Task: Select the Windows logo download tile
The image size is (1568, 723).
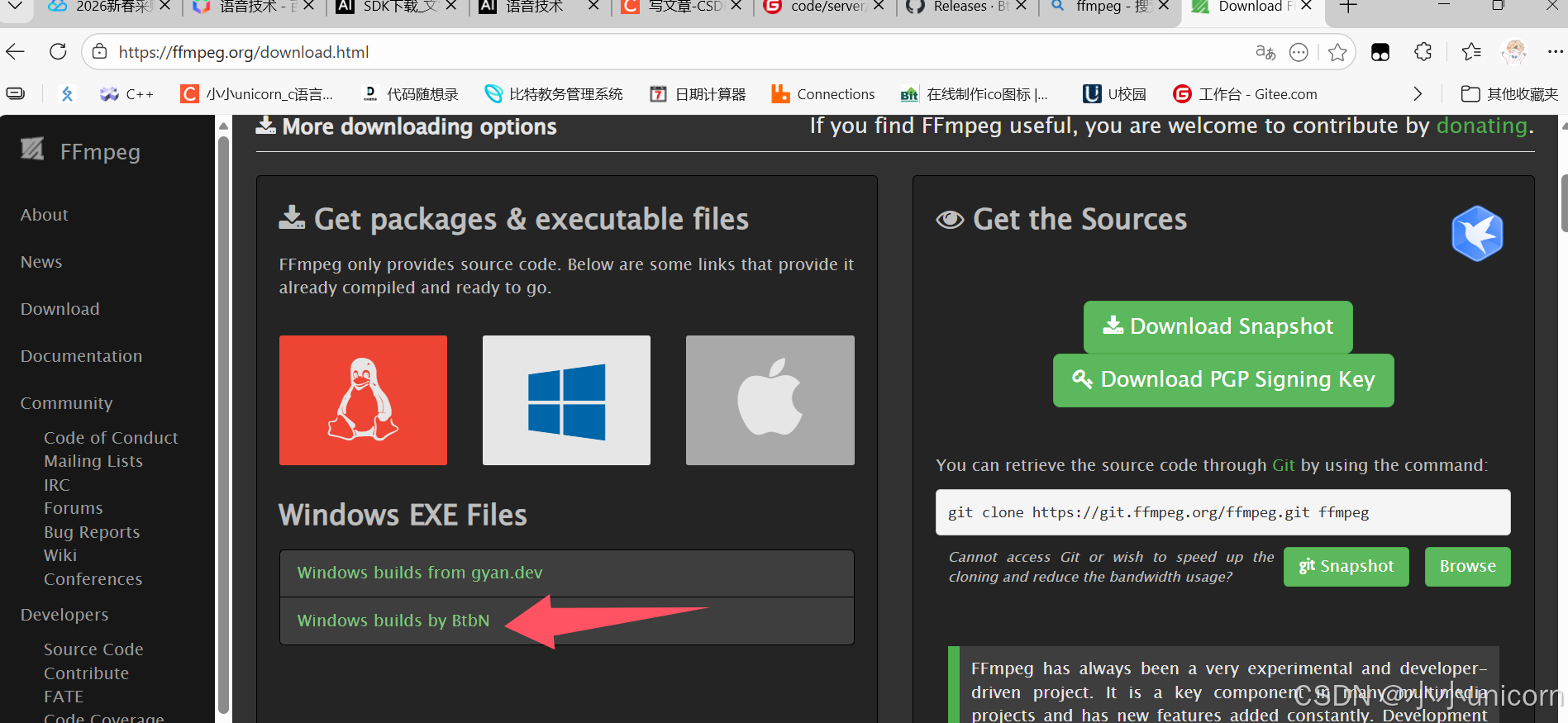Action: (566, 400)
